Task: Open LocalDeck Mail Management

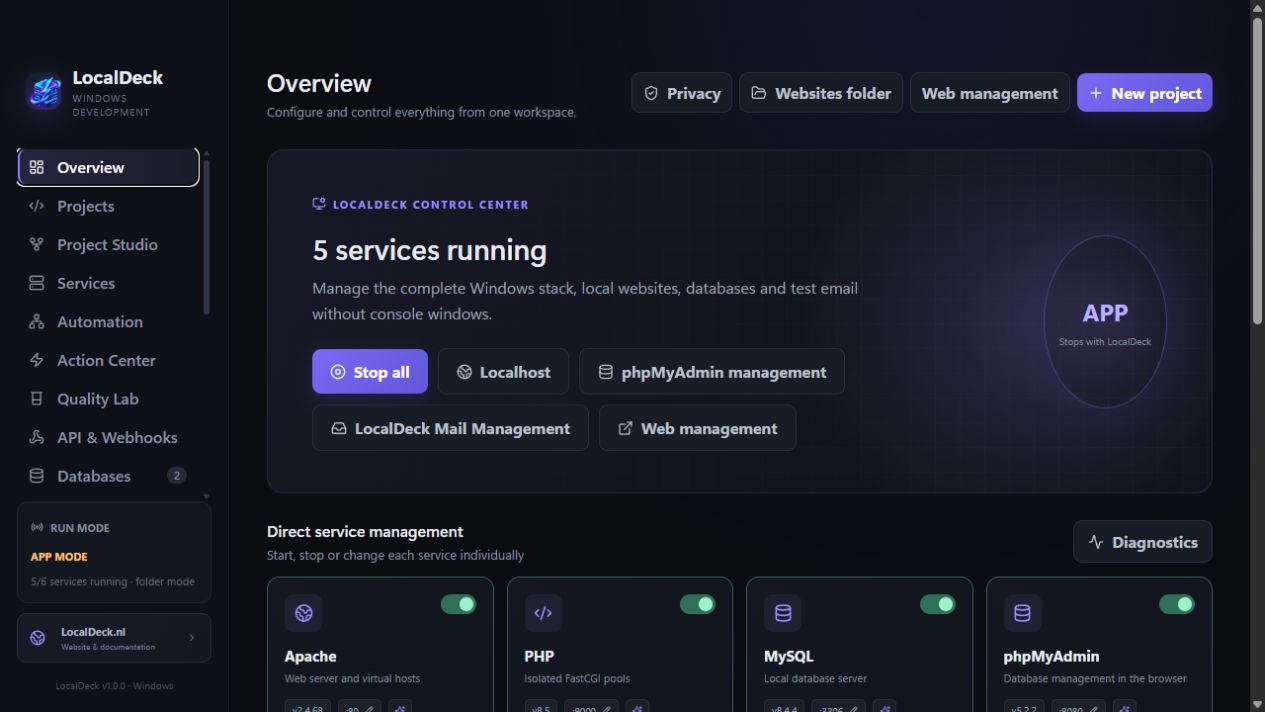Action: click(x=450, y=428)
